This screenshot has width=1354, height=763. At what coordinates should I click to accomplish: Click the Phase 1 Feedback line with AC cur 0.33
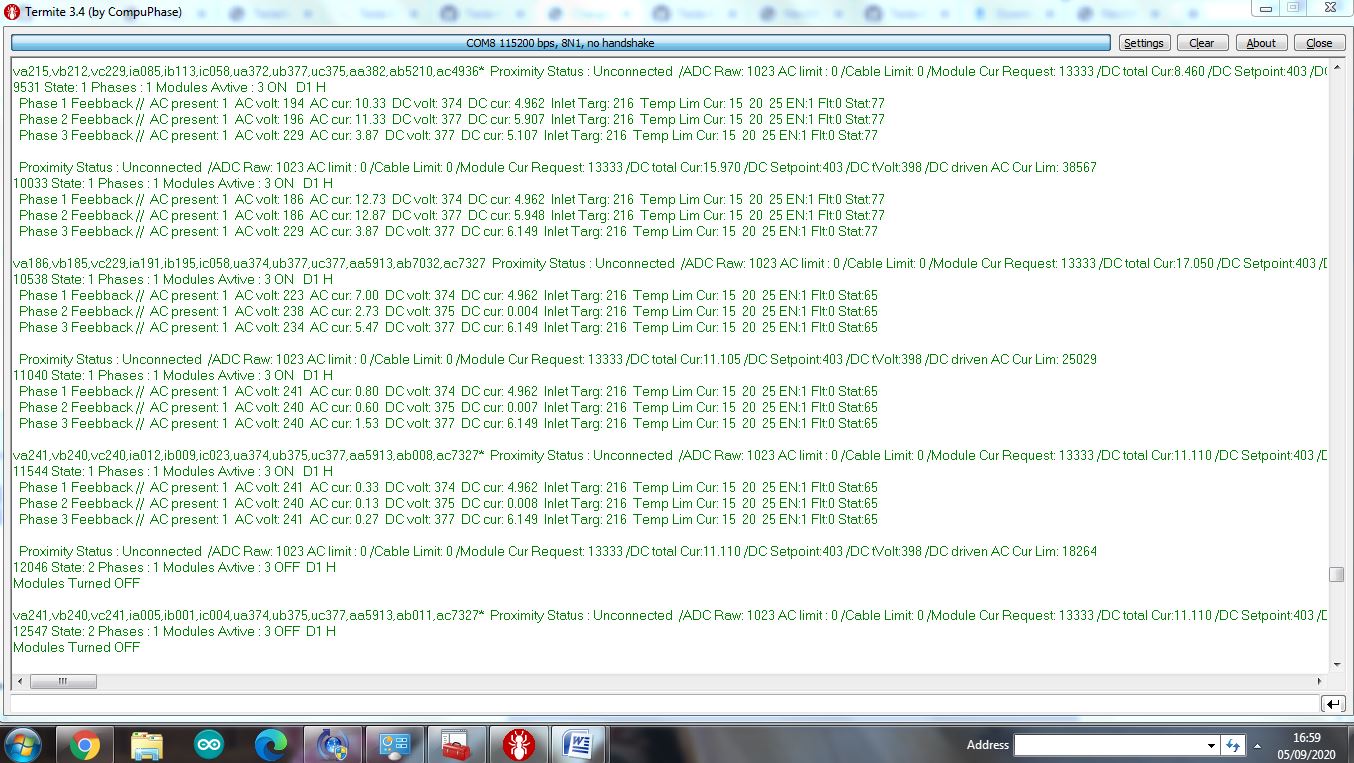[x=448, y=487]
